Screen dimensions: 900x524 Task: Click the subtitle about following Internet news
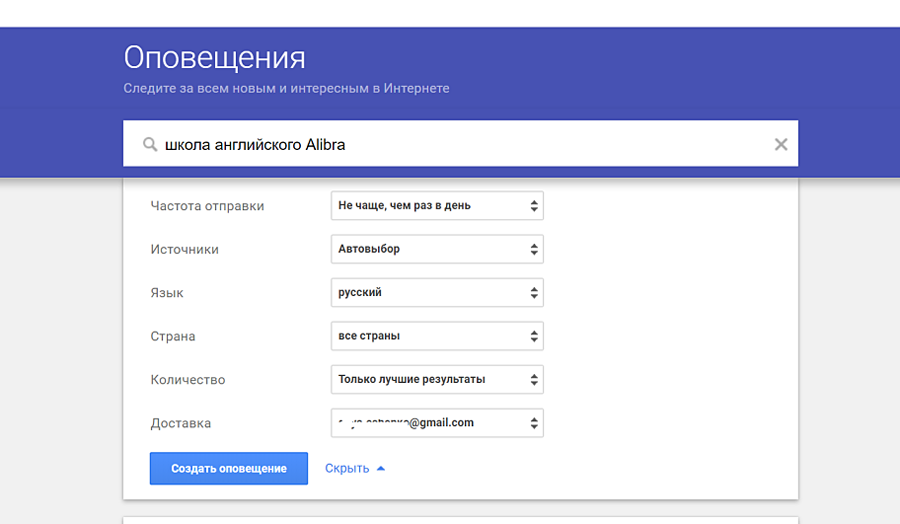[286, 88]
